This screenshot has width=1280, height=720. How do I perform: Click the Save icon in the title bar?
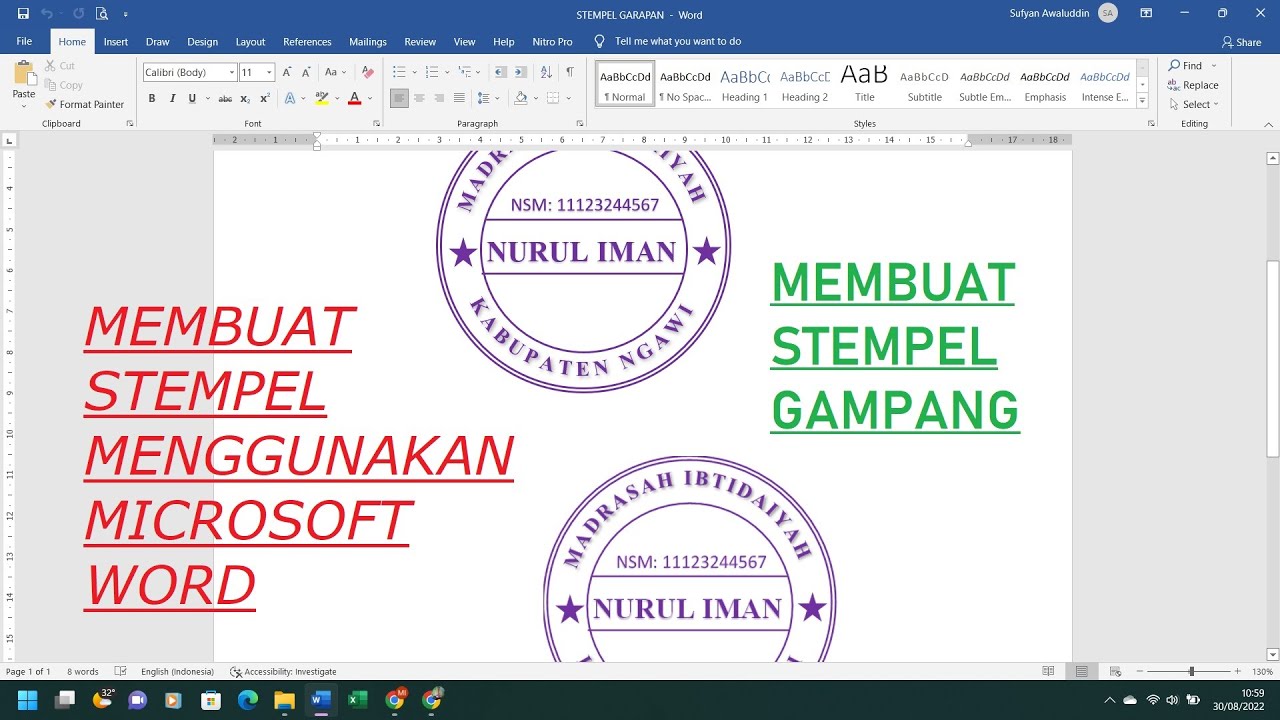click(23, 14)
